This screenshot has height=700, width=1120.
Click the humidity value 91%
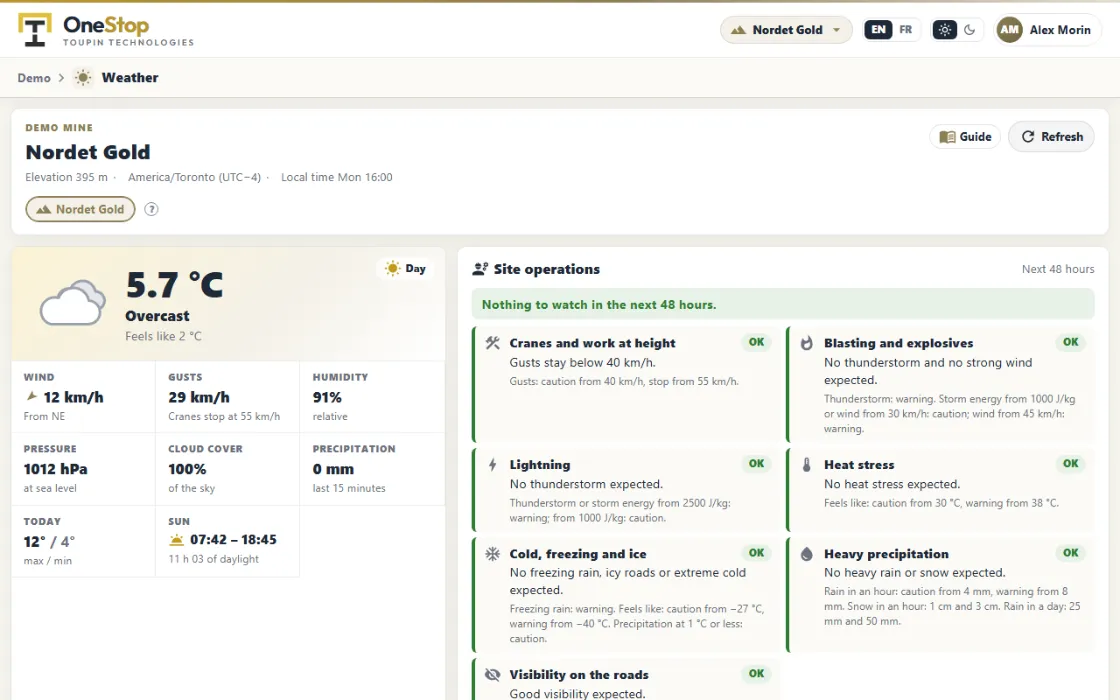[x=327, y=397]
